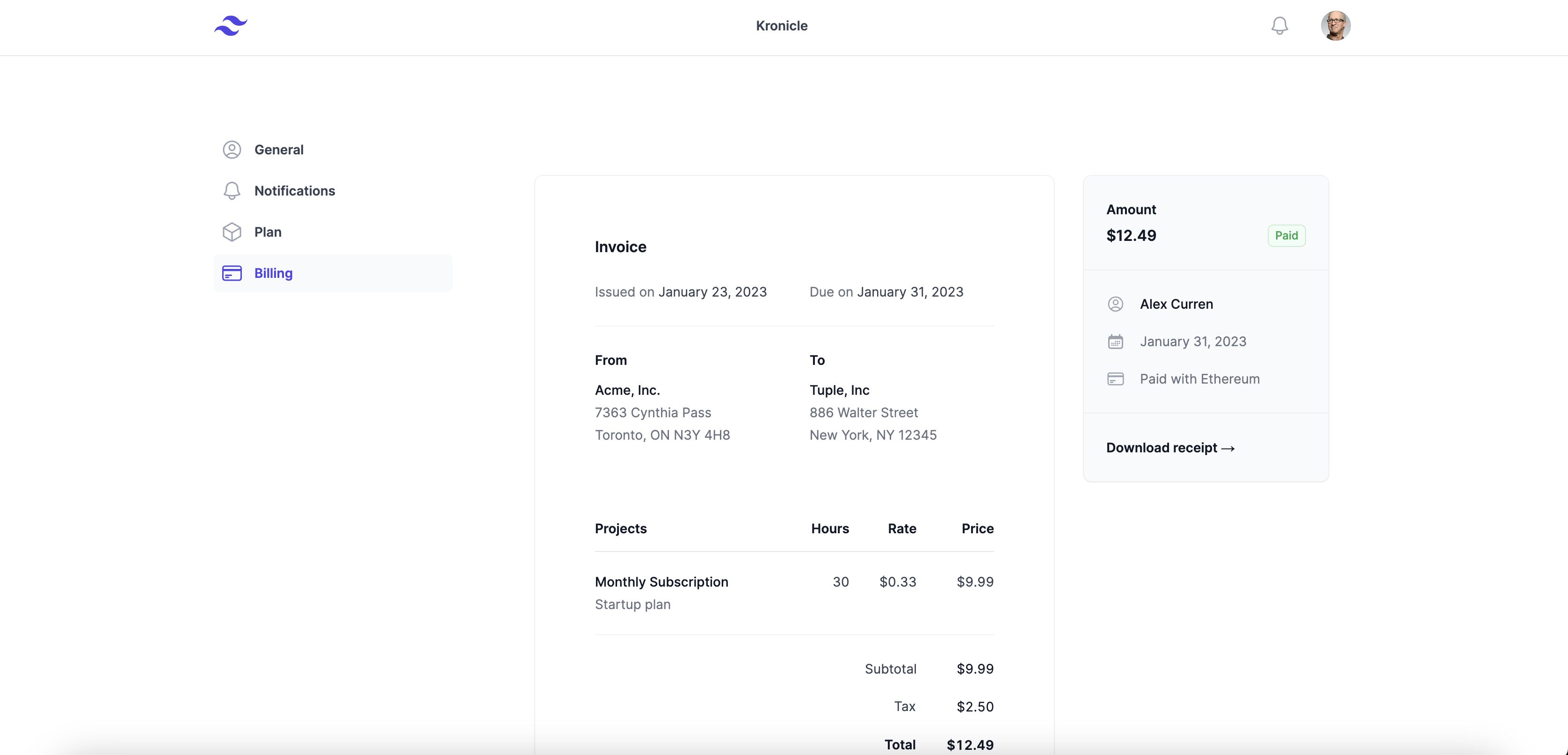The image size is (1568, 755).
Task: Click the Kronicle wave logo
Action: (x=231, y=26)
